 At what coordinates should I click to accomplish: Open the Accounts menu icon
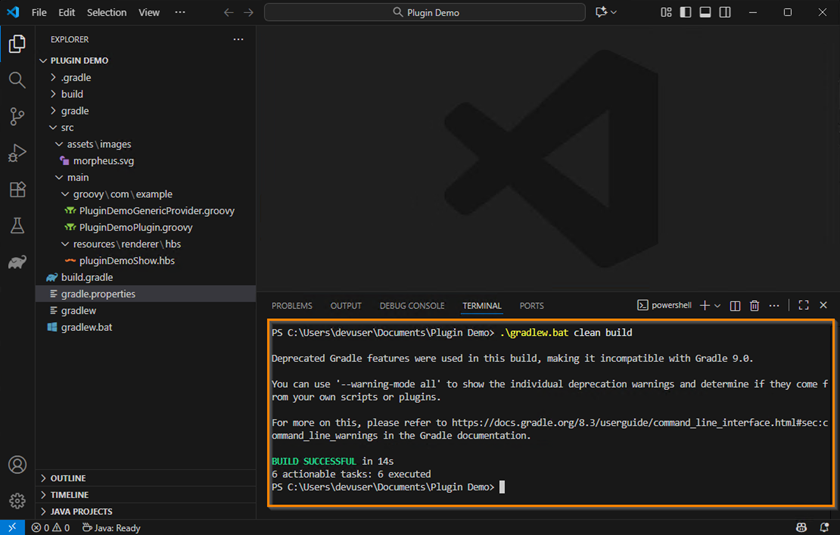(17, 464)
